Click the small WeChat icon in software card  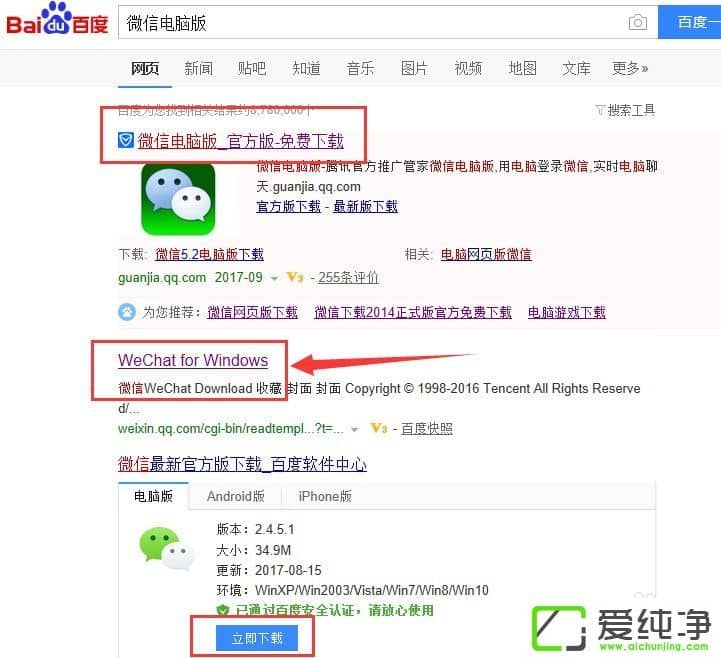(x=166, y=549)
